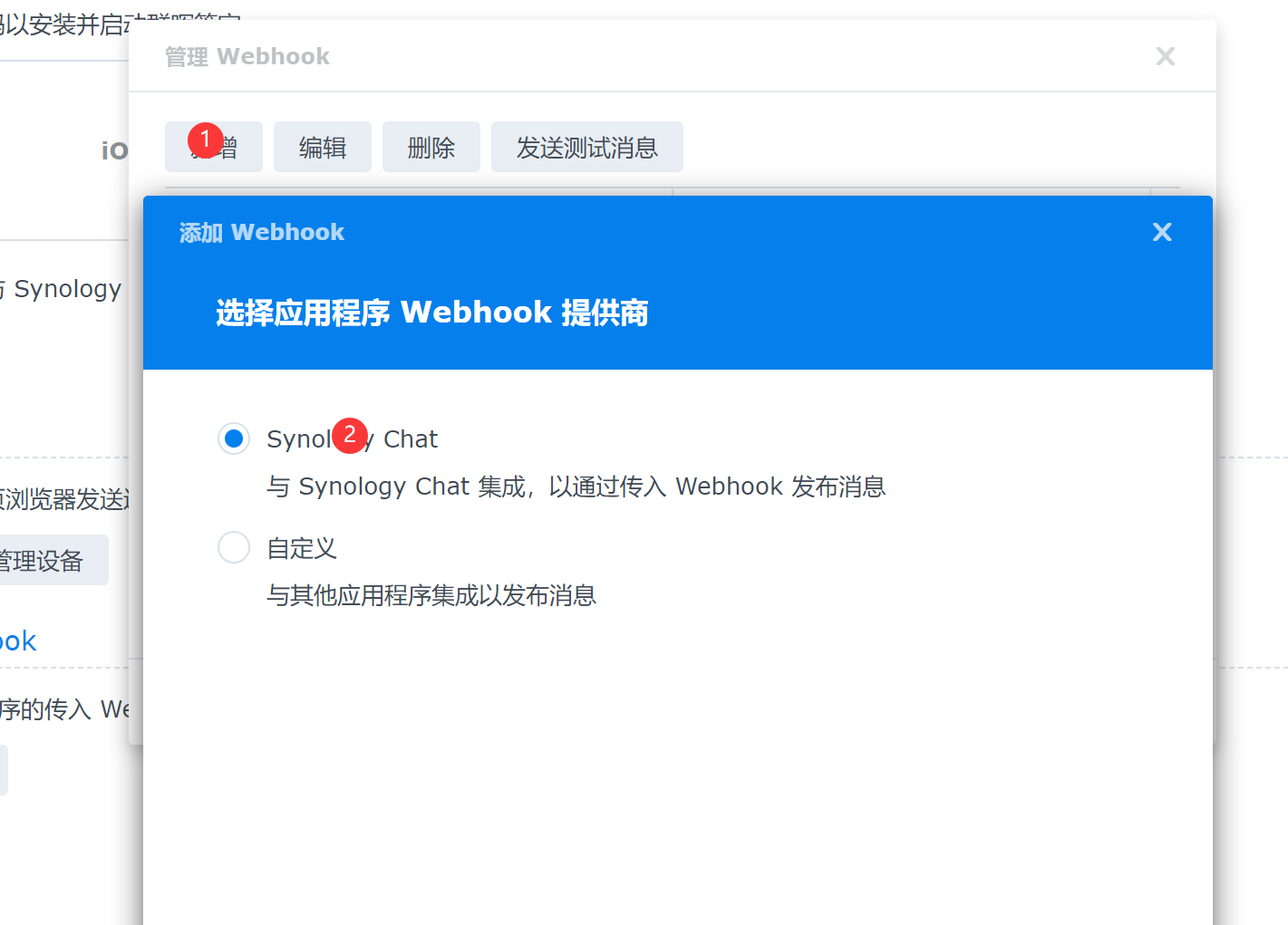Select the 自定义 radio button
Viewport: 1288px width, 925px height.
point(234,547)
